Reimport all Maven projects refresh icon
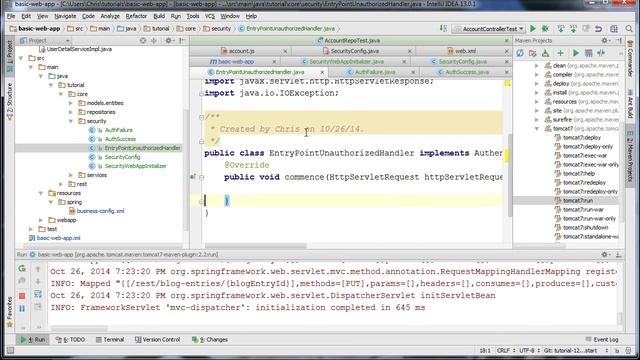This screenshot has height=360, width=640. (520, 53)
